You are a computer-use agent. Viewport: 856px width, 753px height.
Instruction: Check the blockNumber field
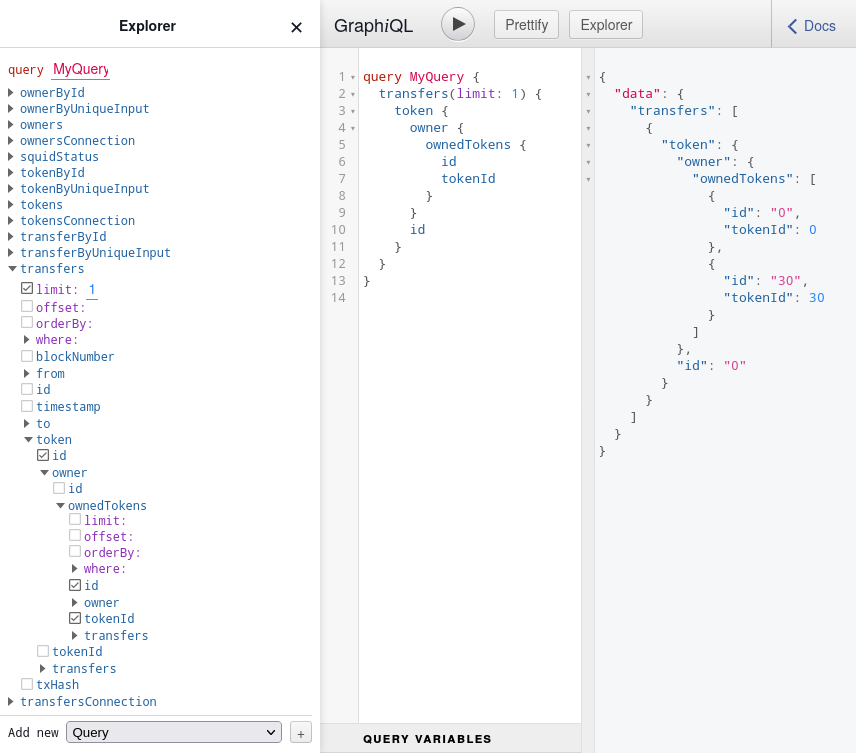[27, 356]
